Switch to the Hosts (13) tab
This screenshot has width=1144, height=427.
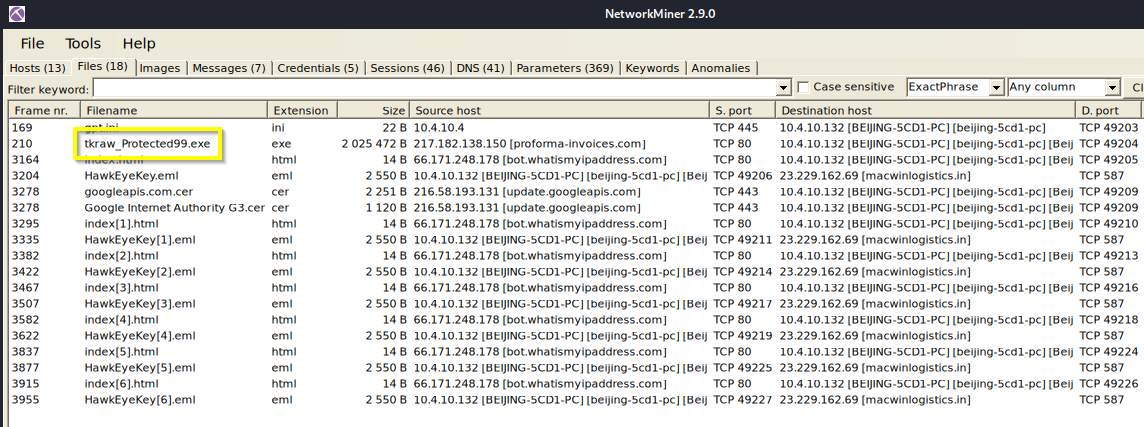tap(38, 68)
